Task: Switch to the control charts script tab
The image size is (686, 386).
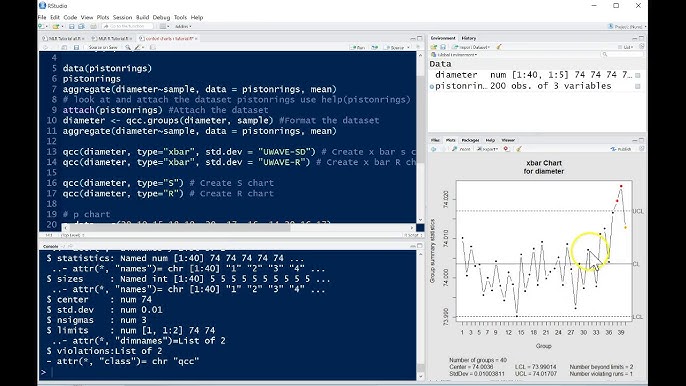Action: point(169,39)
